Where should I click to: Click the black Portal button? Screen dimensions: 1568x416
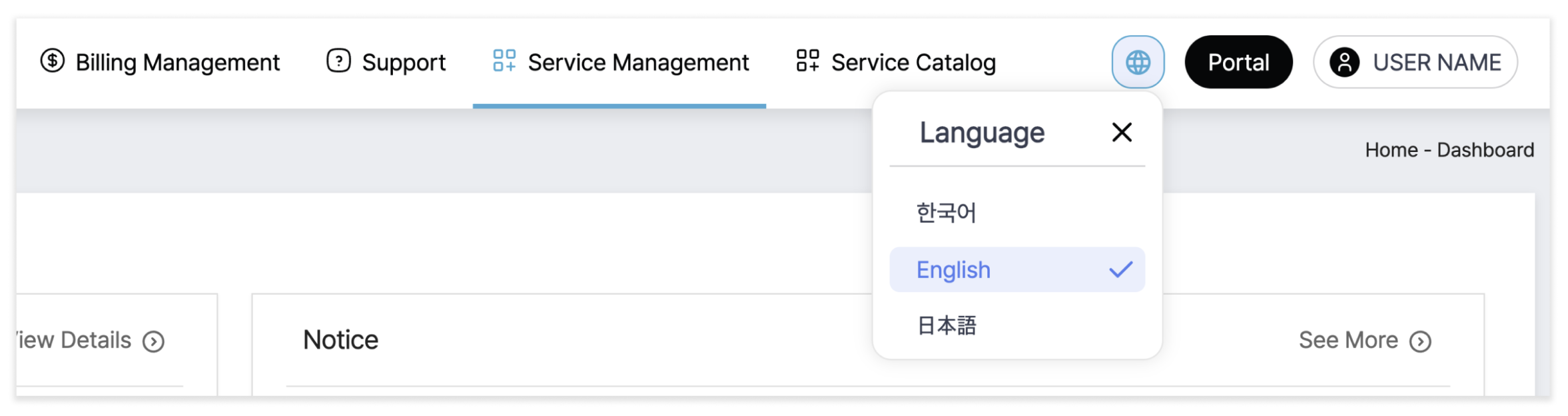[1238, 62]
